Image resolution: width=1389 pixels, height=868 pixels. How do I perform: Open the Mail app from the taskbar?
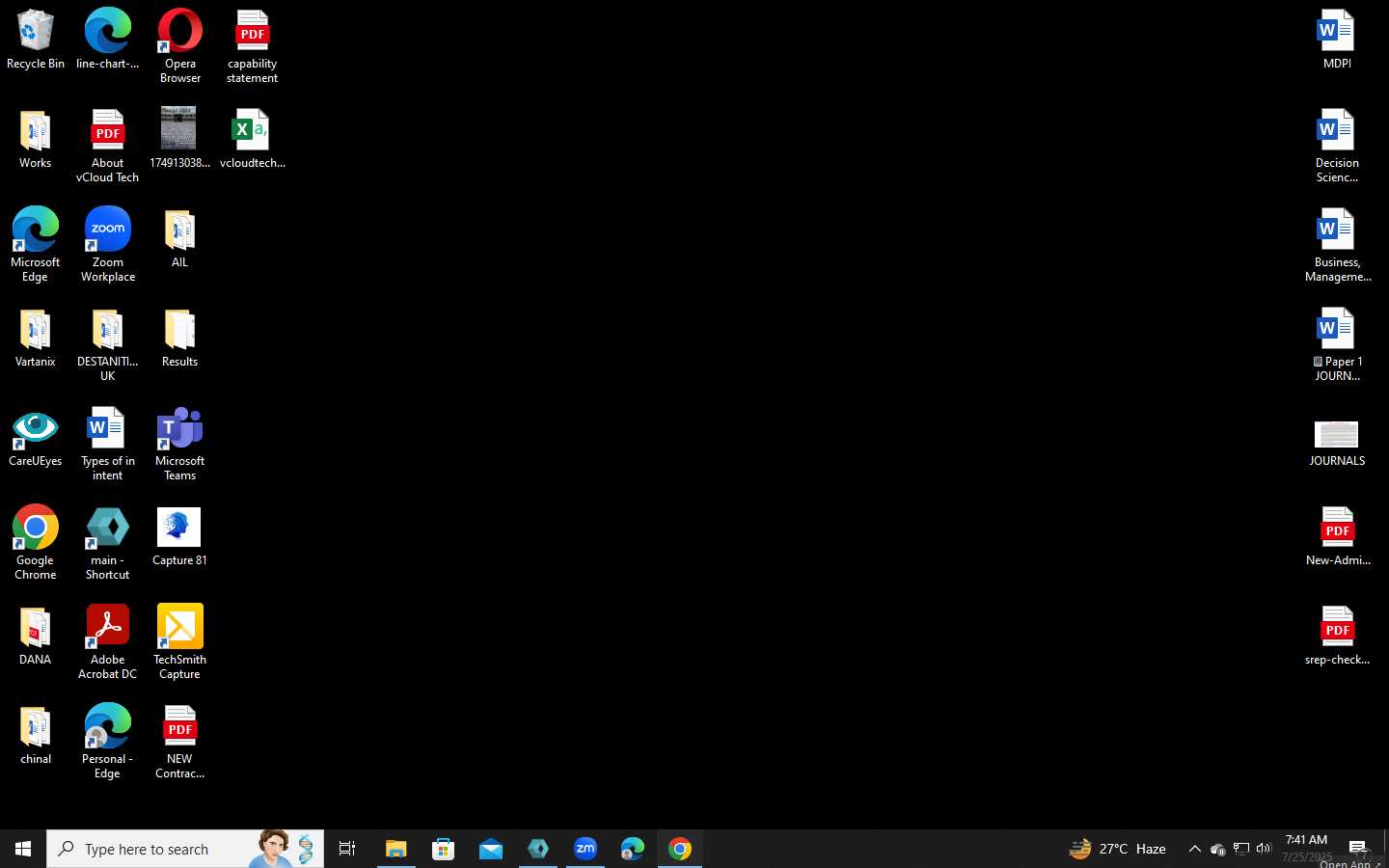pos(490,849)
